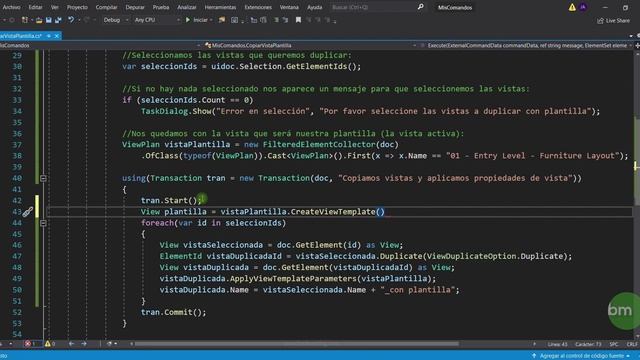Open the Ayuda menu
Viewport: 640px width, 360px height.
[x=314, y=7]
